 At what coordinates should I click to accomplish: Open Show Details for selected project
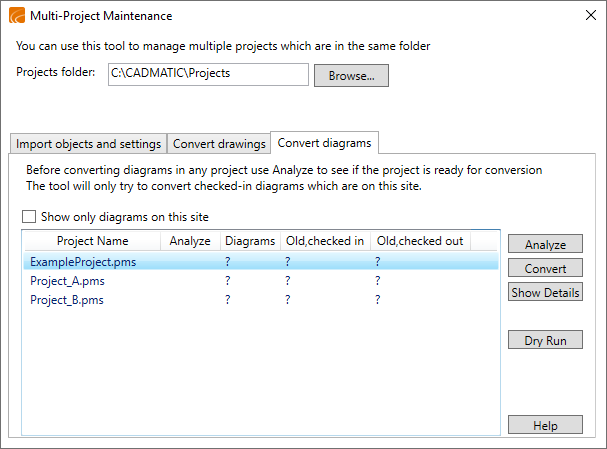(545, 293)
